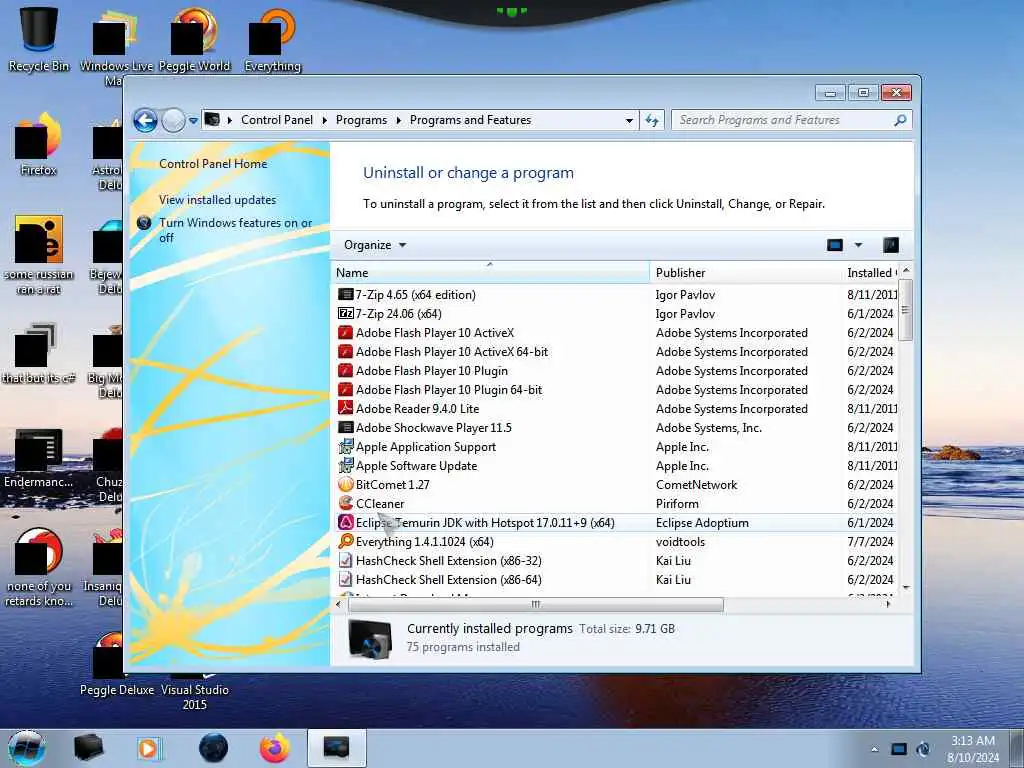Click the shield icon beside Turn Windows features
This screenshot has width=1024, height=768.
point(144,223)
